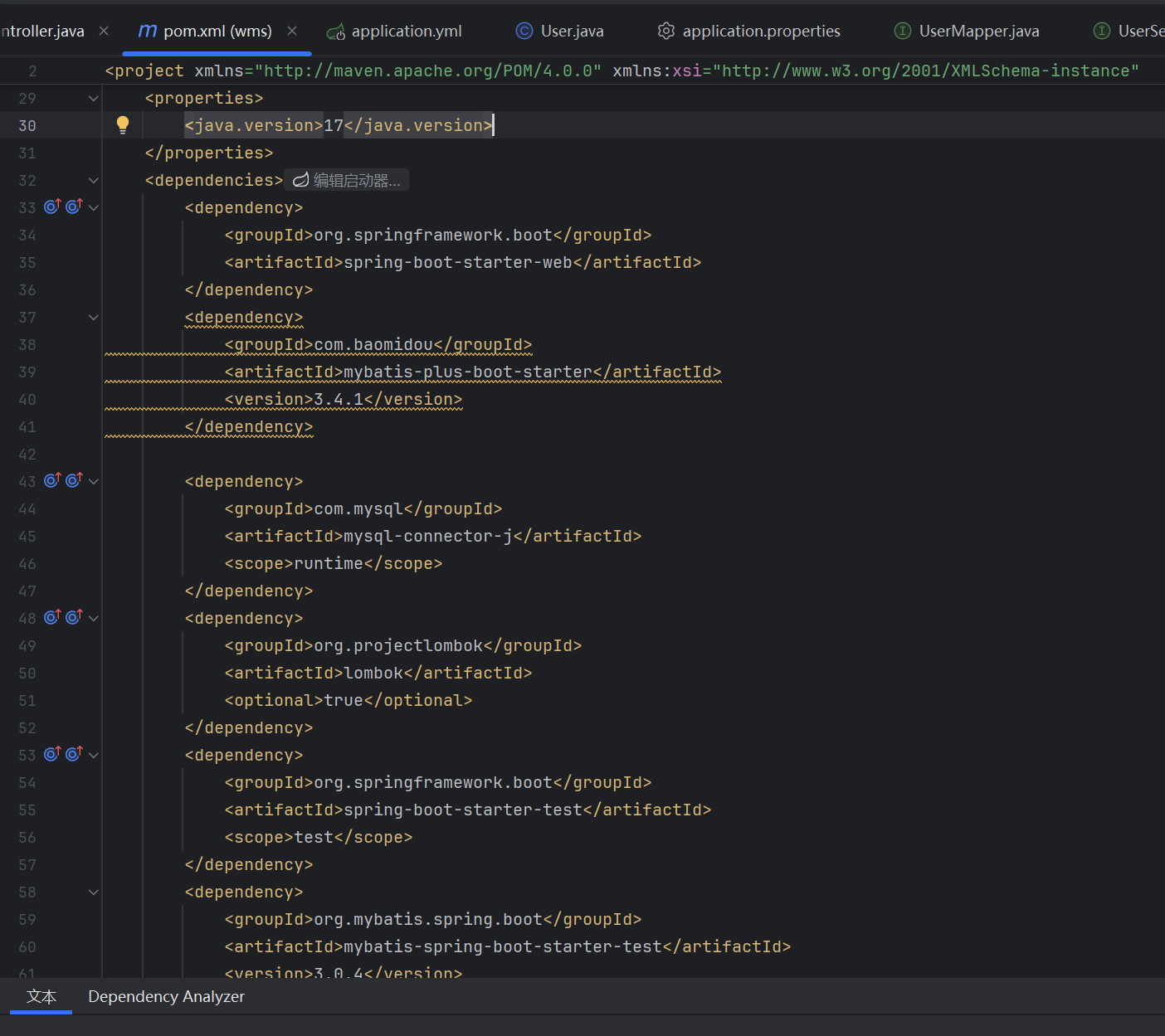This screenshot has height=1036, width=1165.
Task: Click the mybatis-spring-boot-starter-test artifactId line
Action: pos(508,946)
